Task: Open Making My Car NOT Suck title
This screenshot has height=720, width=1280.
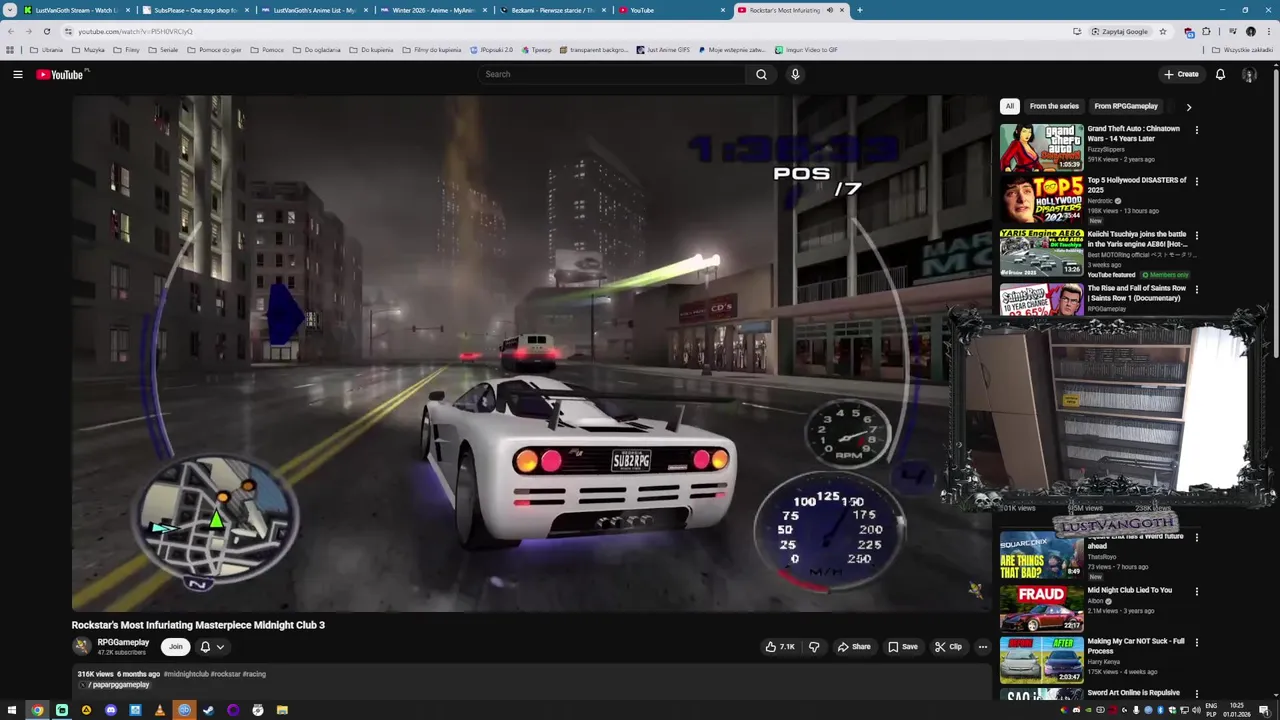Action: tap(1136, 646)
